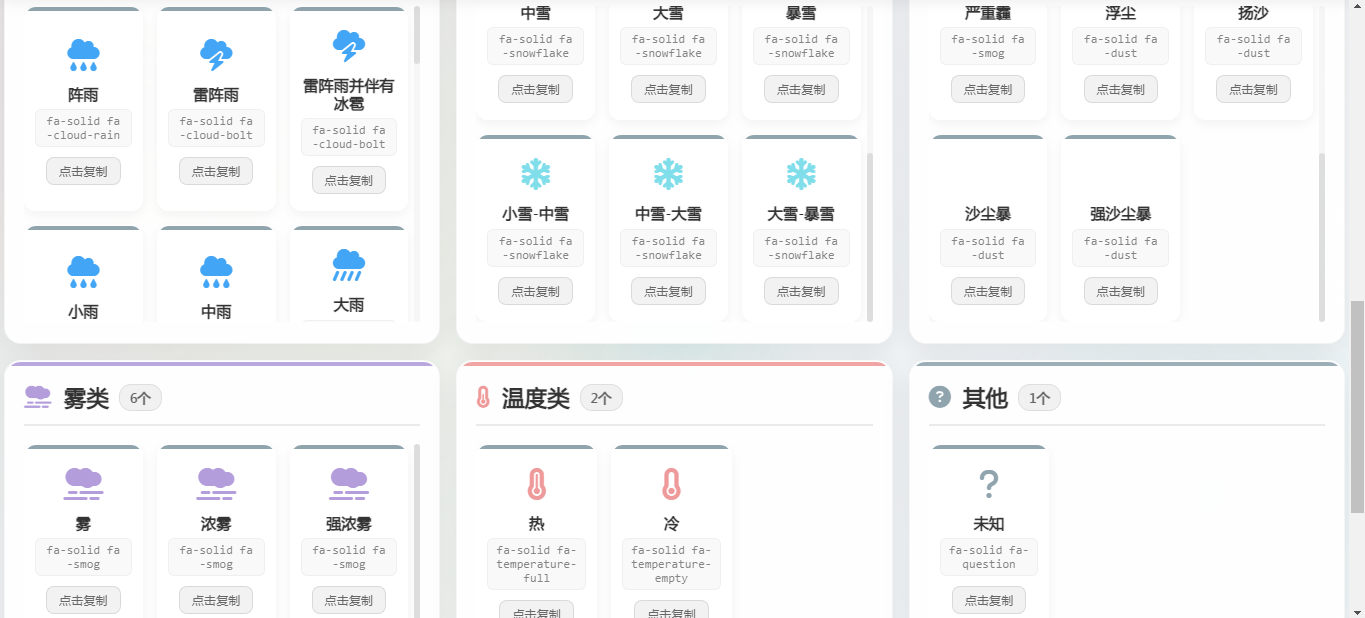The width and height of the screenshot is (1365, 618).
Task: Click the fa-cloud-rain code under 阵雨
Action: [x=83, y=128]
